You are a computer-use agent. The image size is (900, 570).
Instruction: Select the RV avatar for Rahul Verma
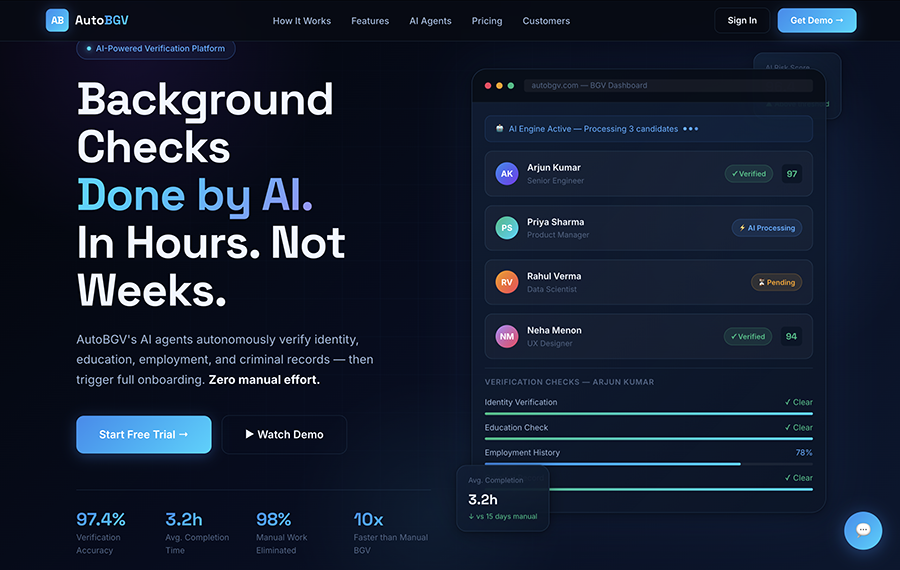507,282
